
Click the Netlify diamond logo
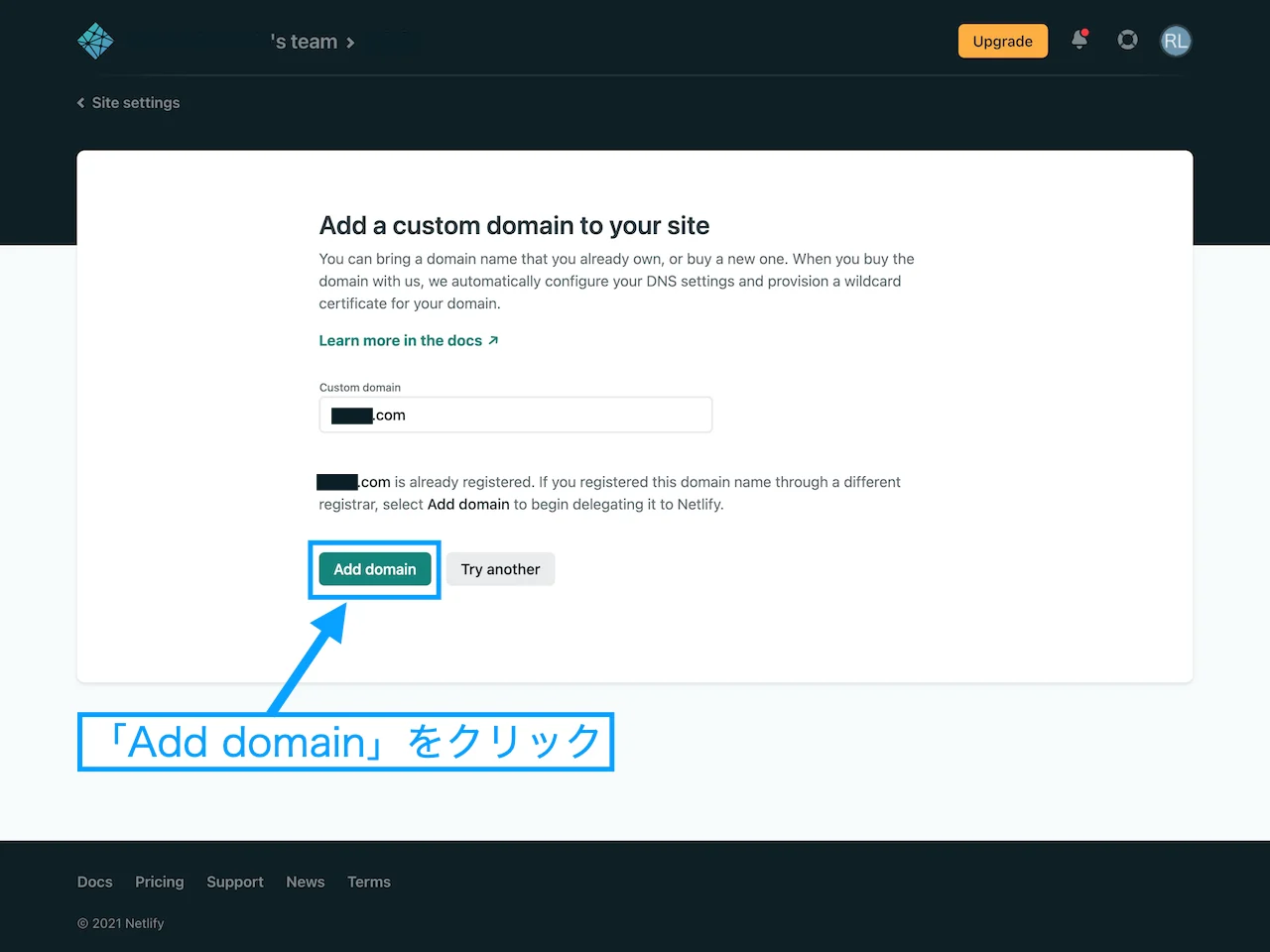click(x=94, y=41)
